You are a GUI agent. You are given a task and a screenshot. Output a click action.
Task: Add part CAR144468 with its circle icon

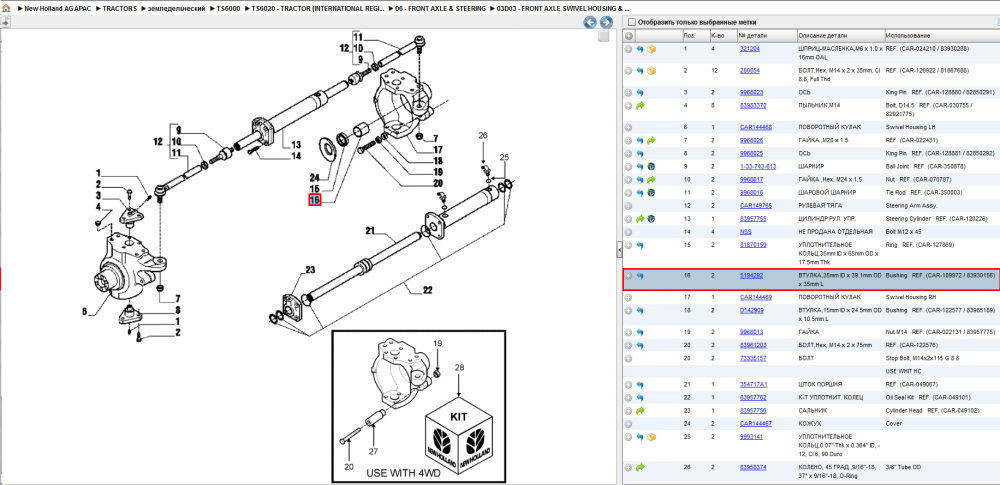coord(628,127)
